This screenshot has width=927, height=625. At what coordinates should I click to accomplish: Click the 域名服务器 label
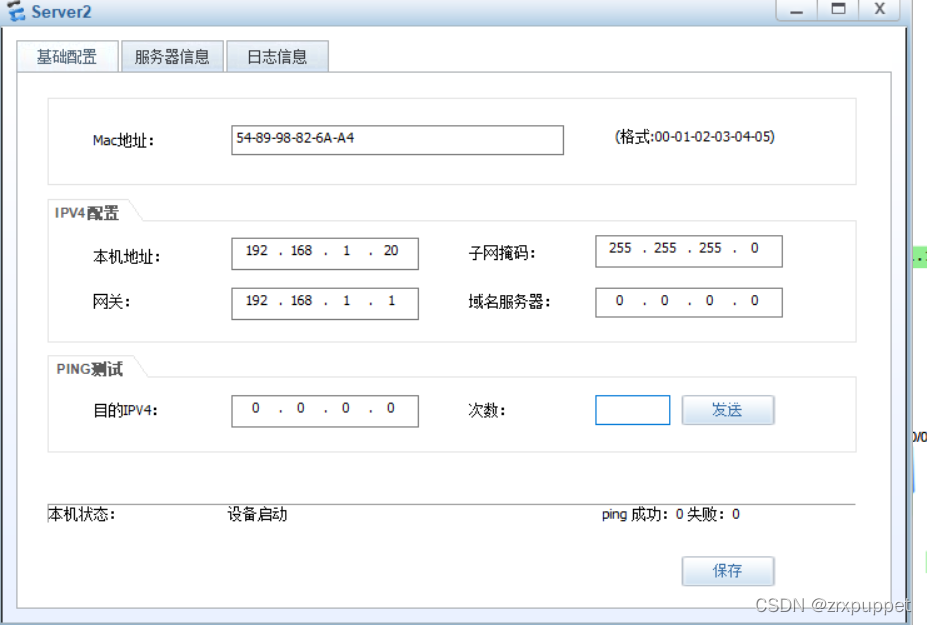coord(509,302)
